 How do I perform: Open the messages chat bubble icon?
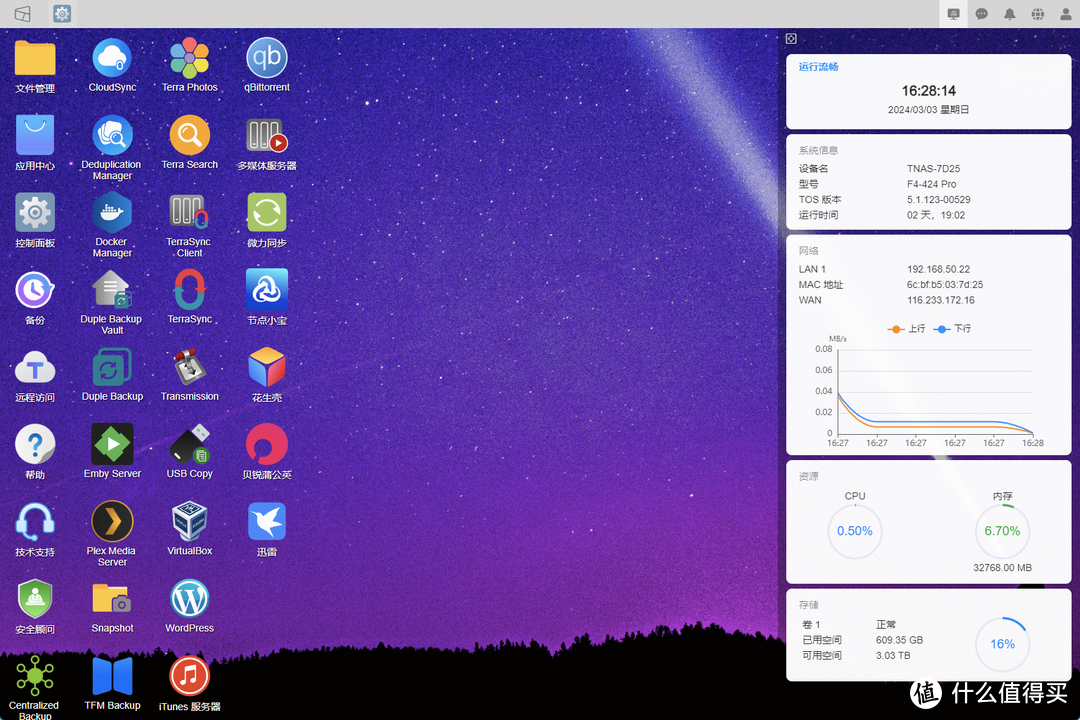click(982, 14)
